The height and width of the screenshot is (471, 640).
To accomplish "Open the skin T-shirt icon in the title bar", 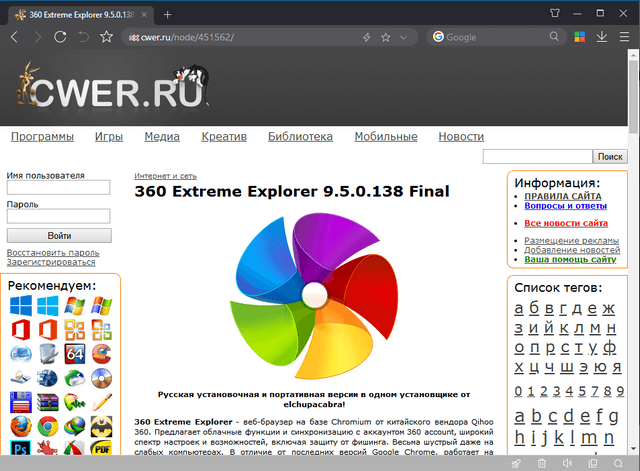I will (555, 13).
